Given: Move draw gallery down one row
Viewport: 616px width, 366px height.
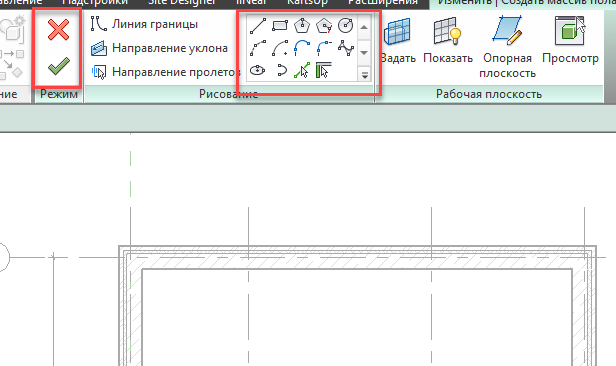Looking at the screenshot, I should point(364,53).
